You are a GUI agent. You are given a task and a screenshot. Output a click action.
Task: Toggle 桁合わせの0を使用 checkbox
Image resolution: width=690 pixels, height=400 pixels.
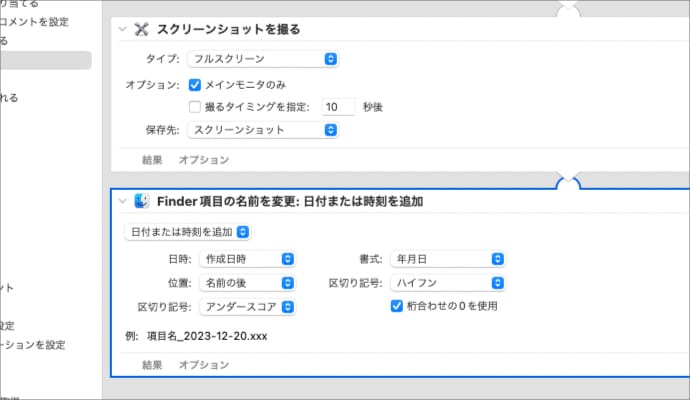[397, 306]
